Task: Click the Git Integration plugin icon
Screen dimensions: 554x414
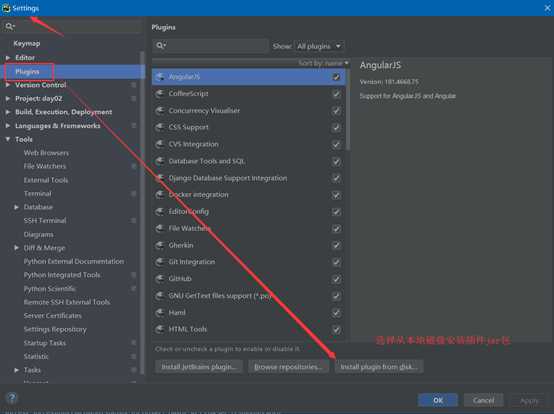Action: pos(160,262)
